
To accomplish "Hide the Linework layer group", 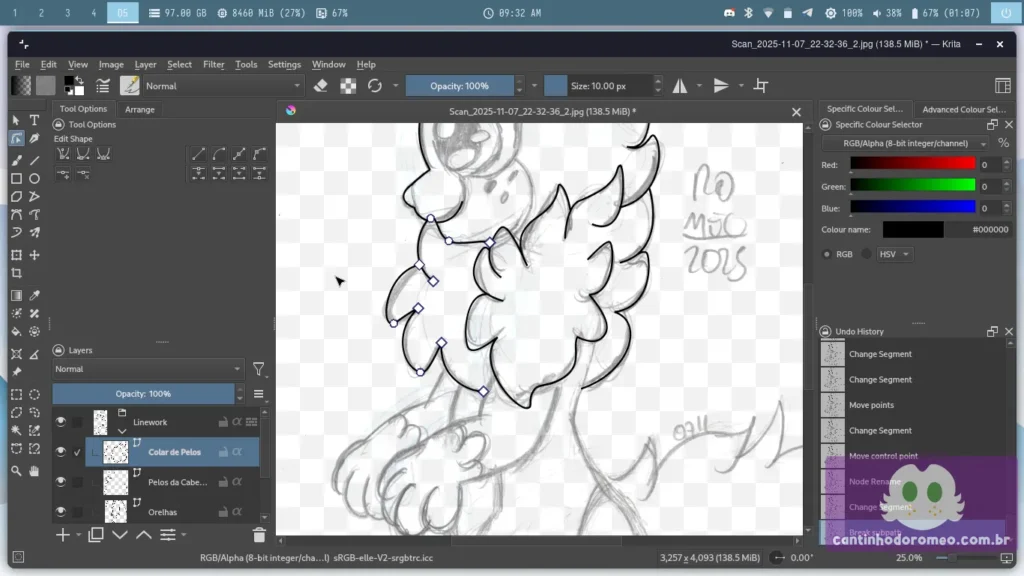I will [61, 422].
